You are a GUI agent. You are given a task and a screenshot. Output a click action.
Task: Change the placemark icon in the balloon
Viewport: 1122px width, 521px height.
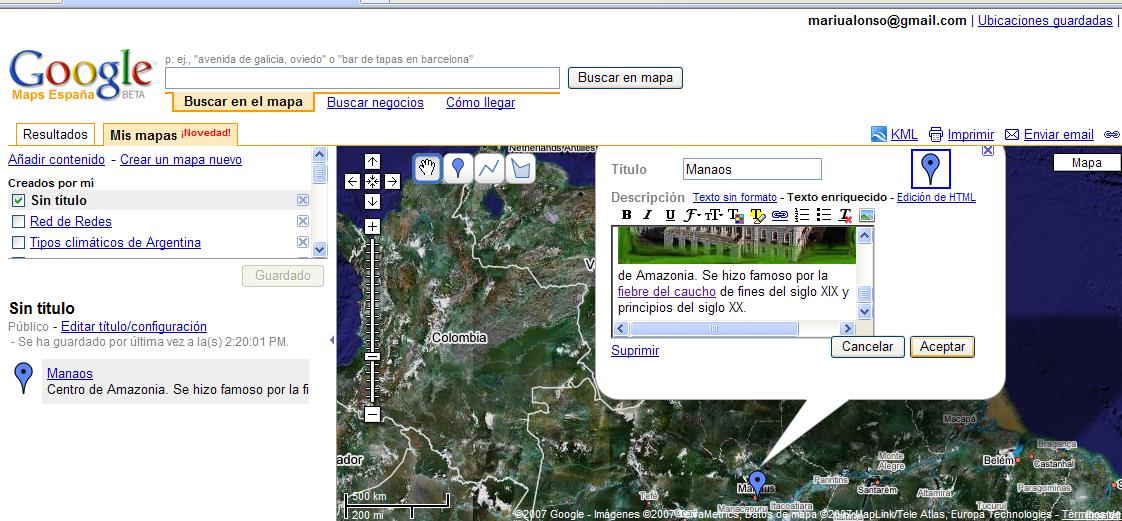[930, 169]
